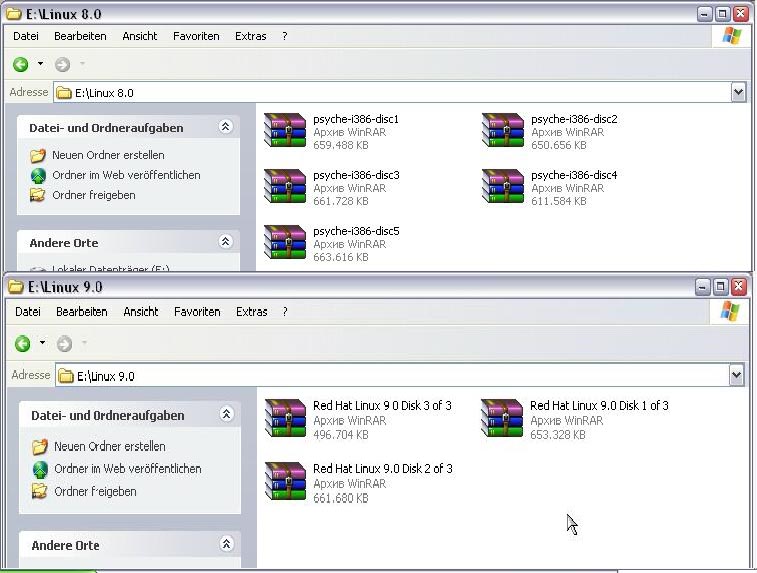Image resolution: width=757 pixels, height=573 pixels.
Task: Open Extras menu in Linux 8.0 window
Action: click(251, 36)
